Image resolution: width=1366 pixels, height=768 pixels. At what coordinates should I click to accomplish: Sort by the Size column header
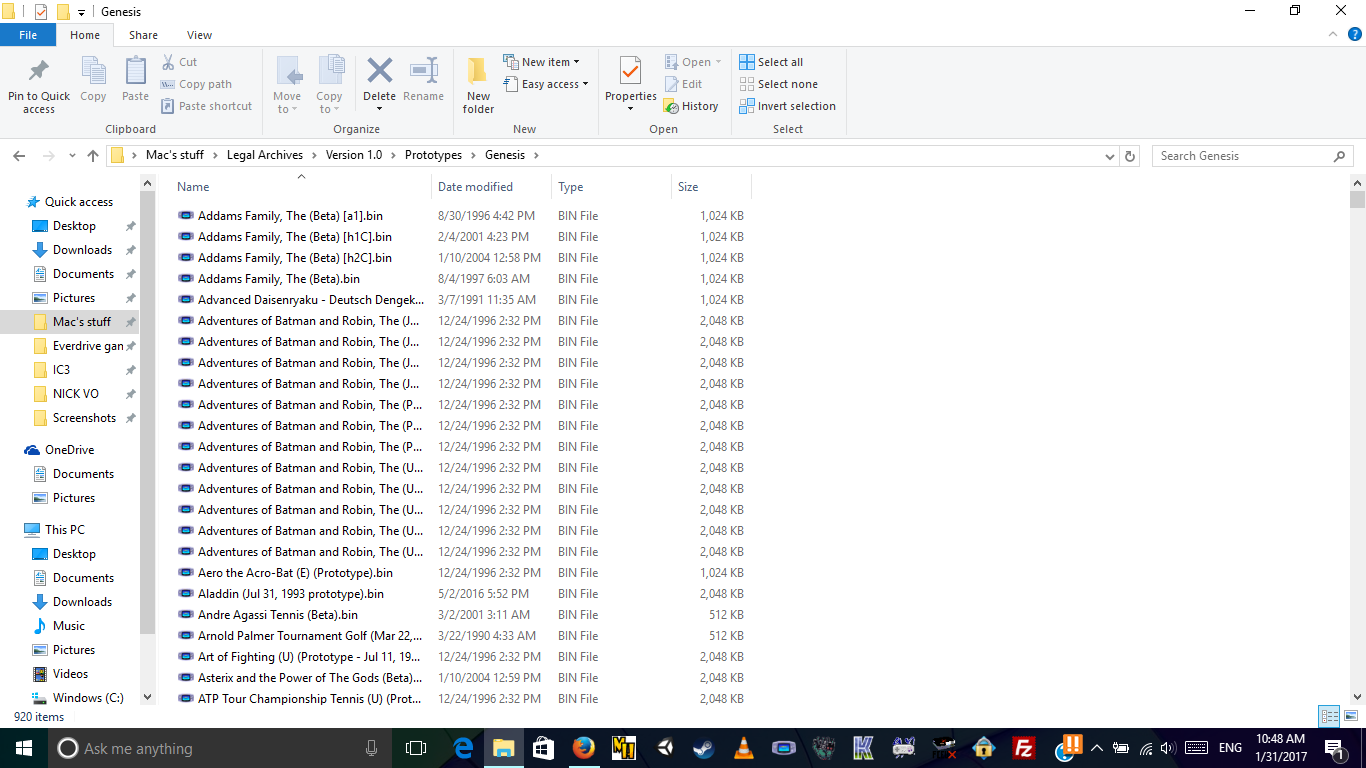[x=711, y=186]
